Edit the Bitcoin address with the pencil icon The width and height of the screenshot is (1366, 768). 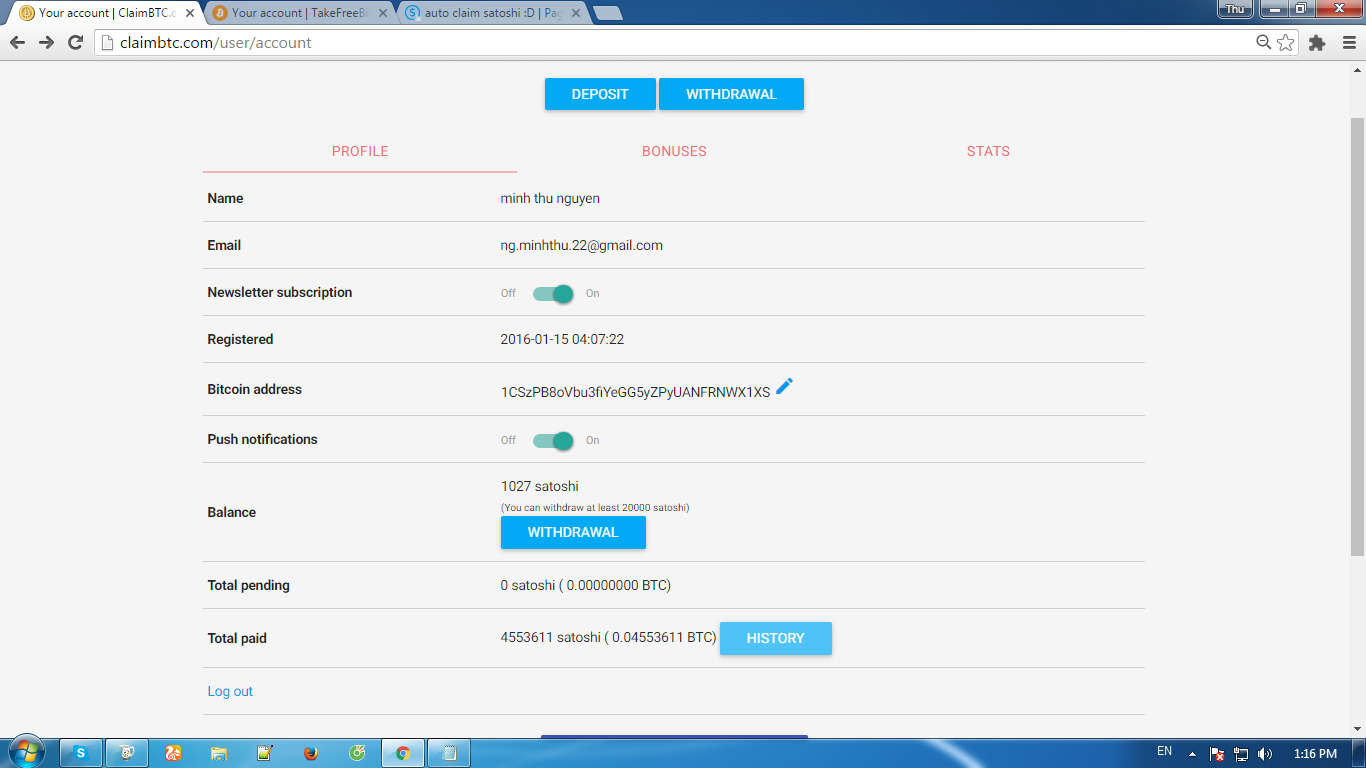click(x=784, y=387)
